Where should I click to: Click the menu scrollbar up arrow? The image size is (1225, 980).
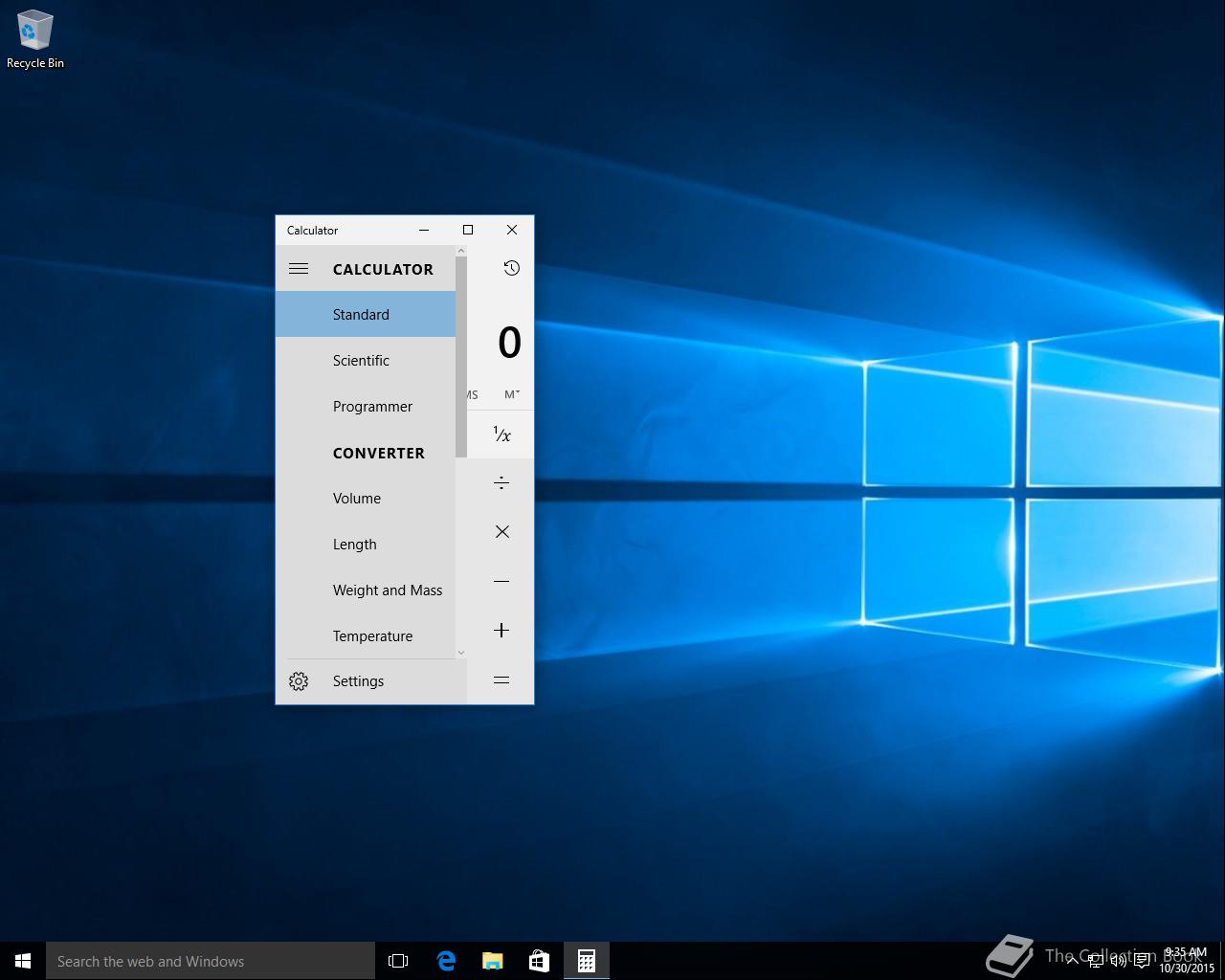coord(461,251)
